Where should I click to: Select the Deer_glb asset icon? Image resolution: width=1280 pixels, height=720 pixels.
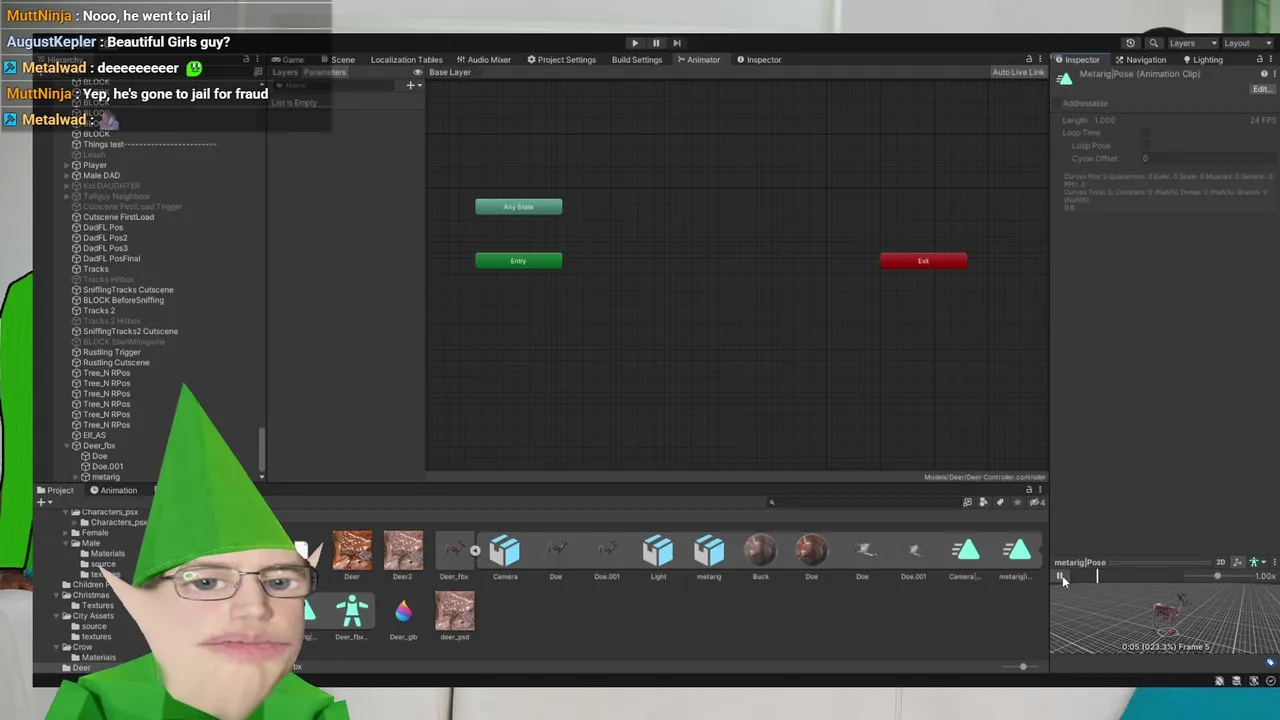point(403,612)
